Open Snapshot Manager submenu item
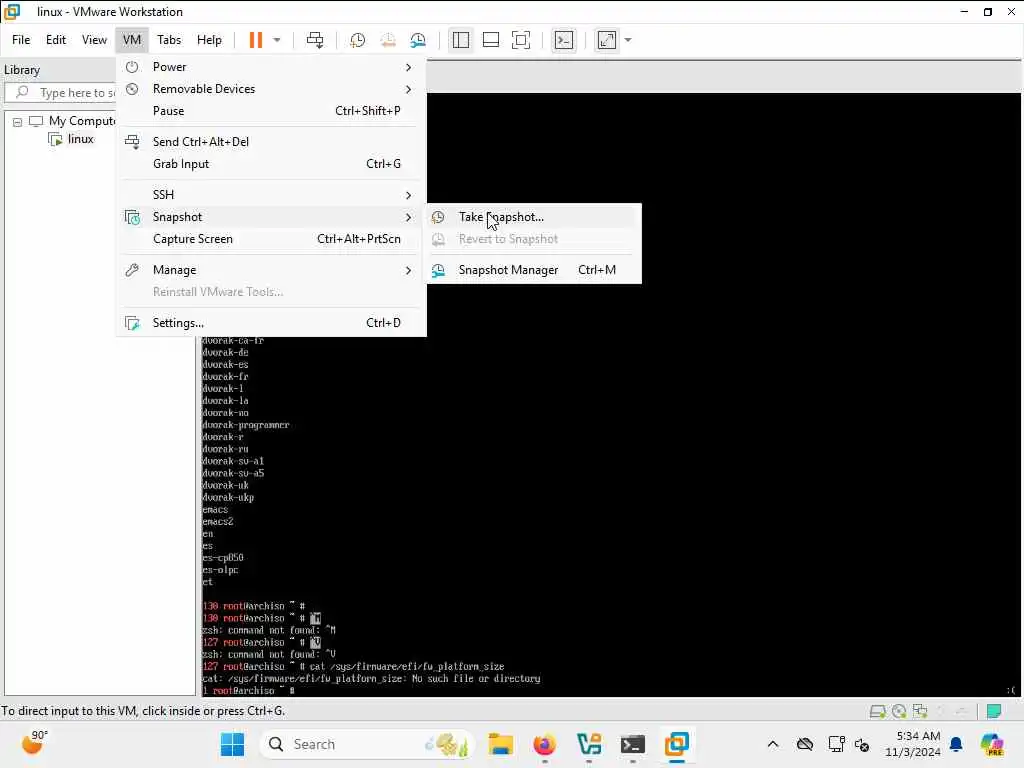 tap(534, 270)
